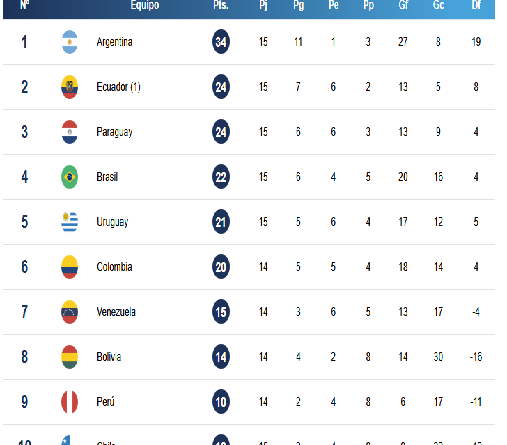This screenshot has width=507, height=445.
Task: Sort by the Pts. column header
Action: 221,5
